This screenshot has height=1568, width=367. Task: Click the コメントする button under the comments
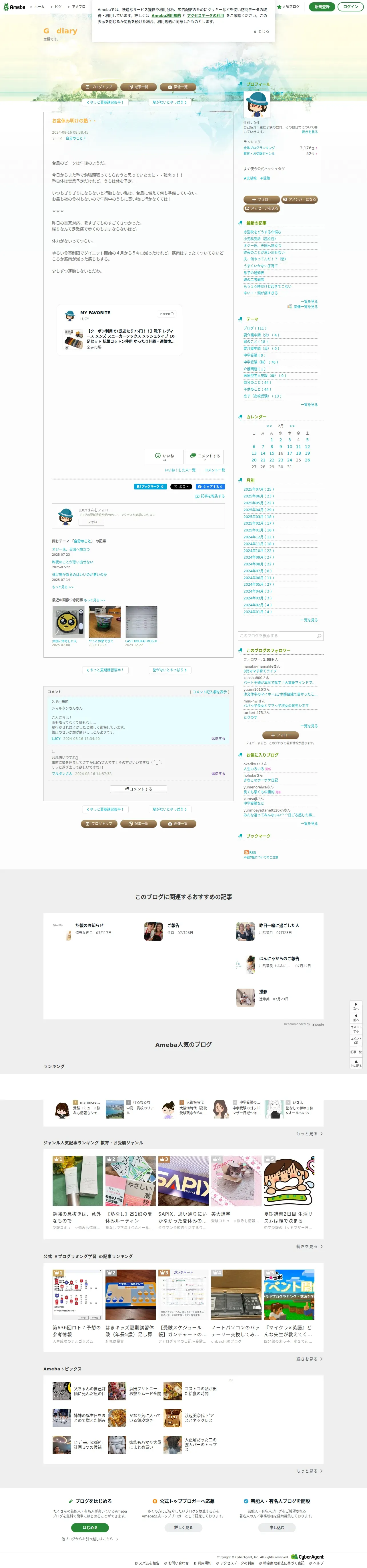(139, 789)
